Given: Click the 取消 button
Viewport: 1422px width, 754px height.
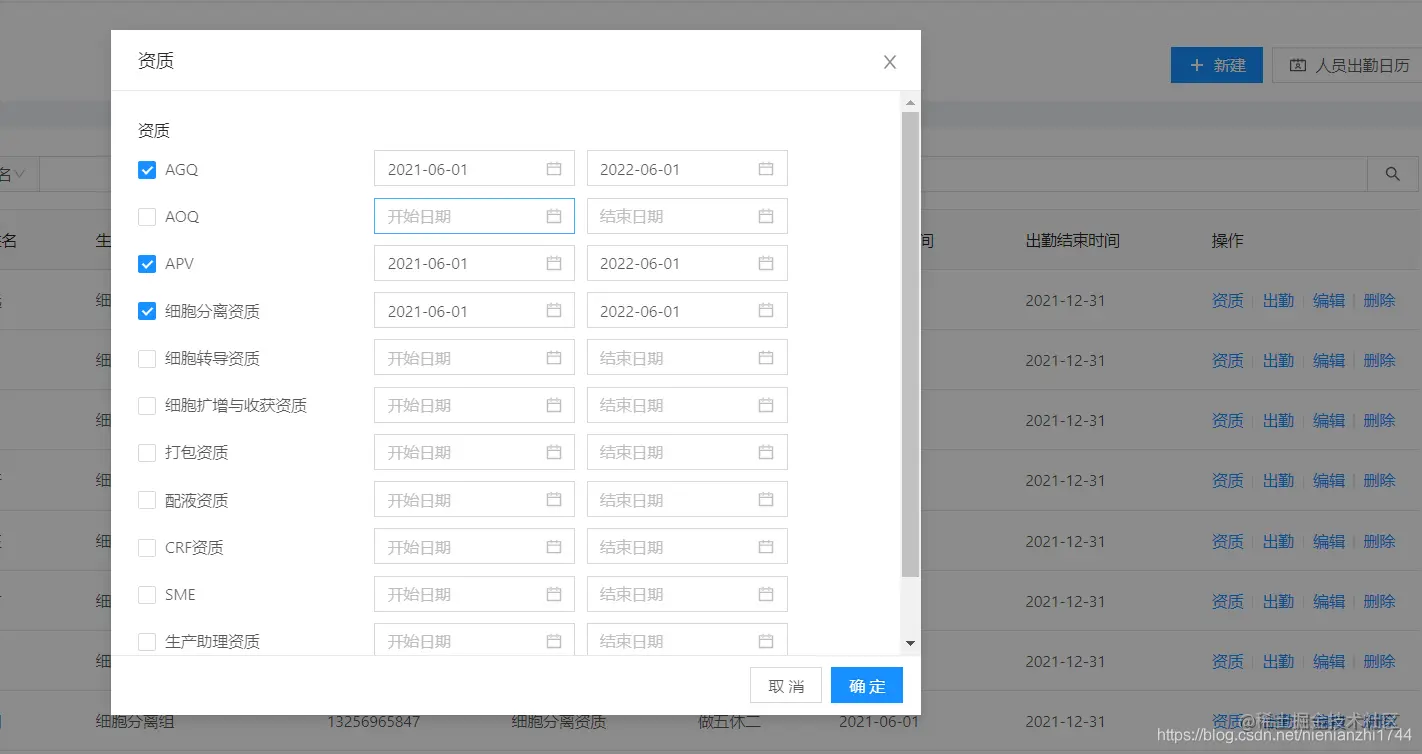Looking at the screenshot, I should (786, 686).
